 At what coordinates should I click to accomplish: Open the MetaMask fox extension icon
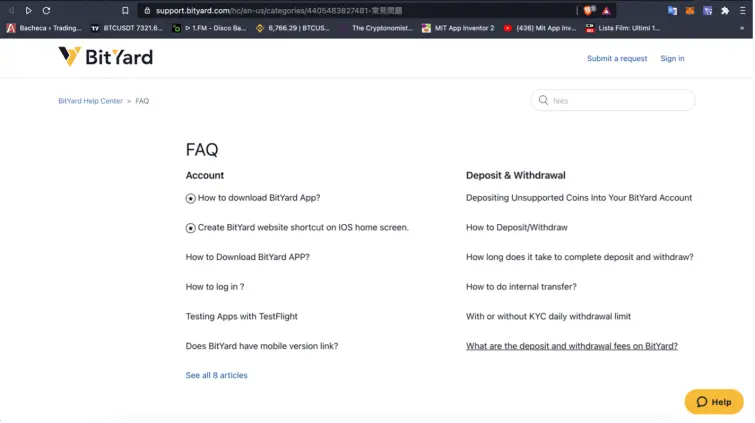(x=690, y=11)
